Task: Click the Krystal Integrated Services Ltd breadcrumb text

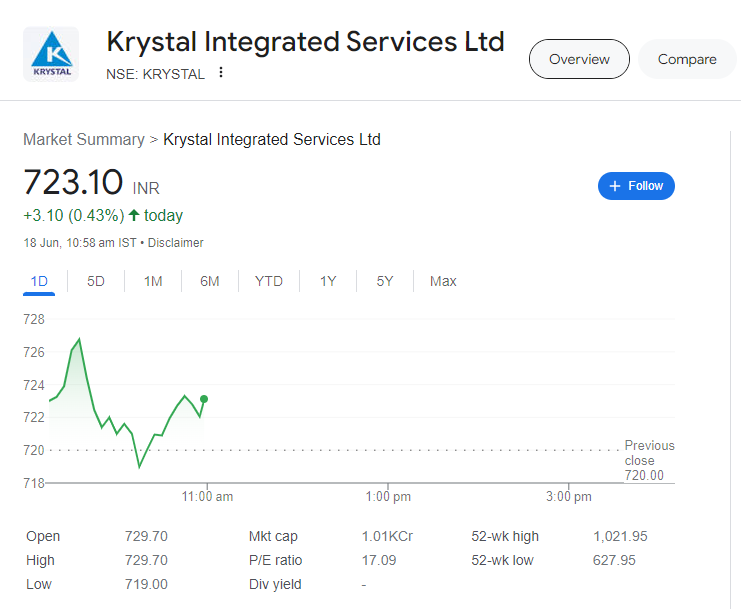Action: pos(272,140)
